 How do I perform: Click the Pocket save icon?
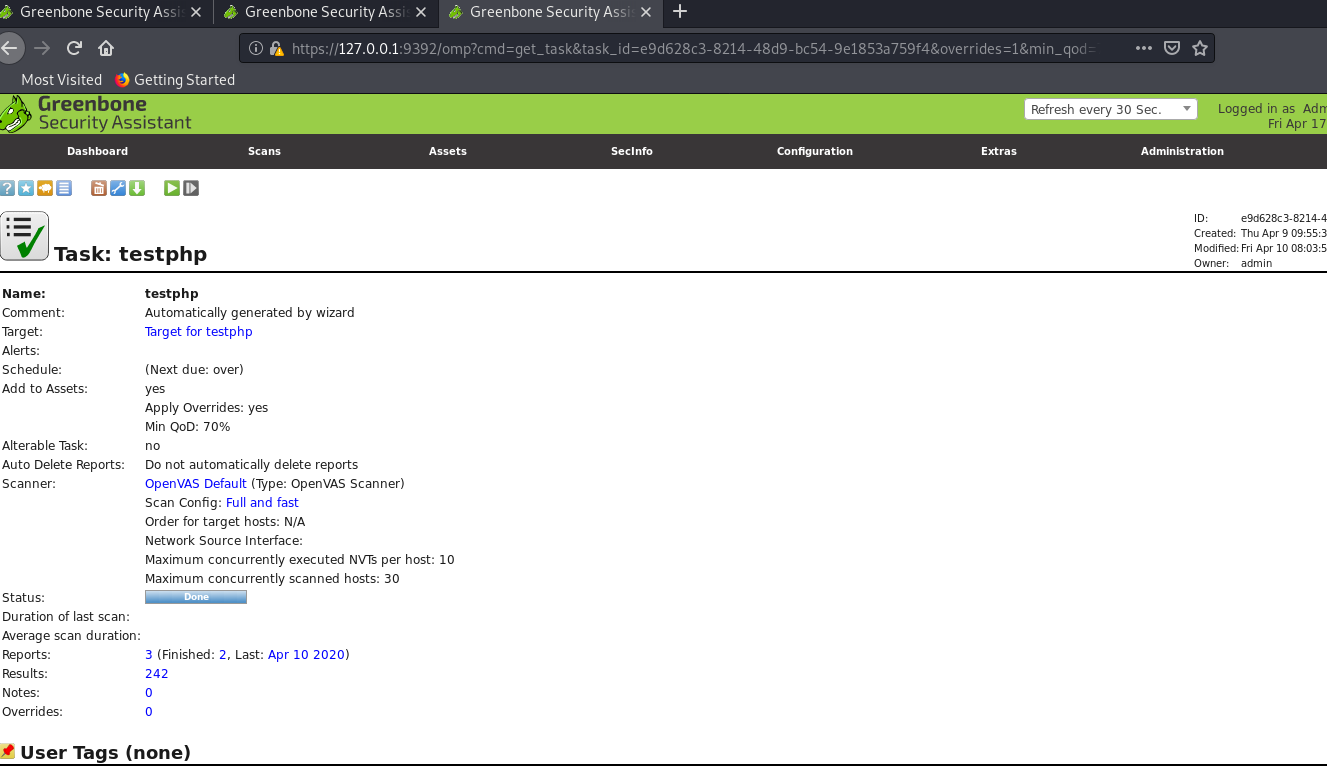[1173, 48]
